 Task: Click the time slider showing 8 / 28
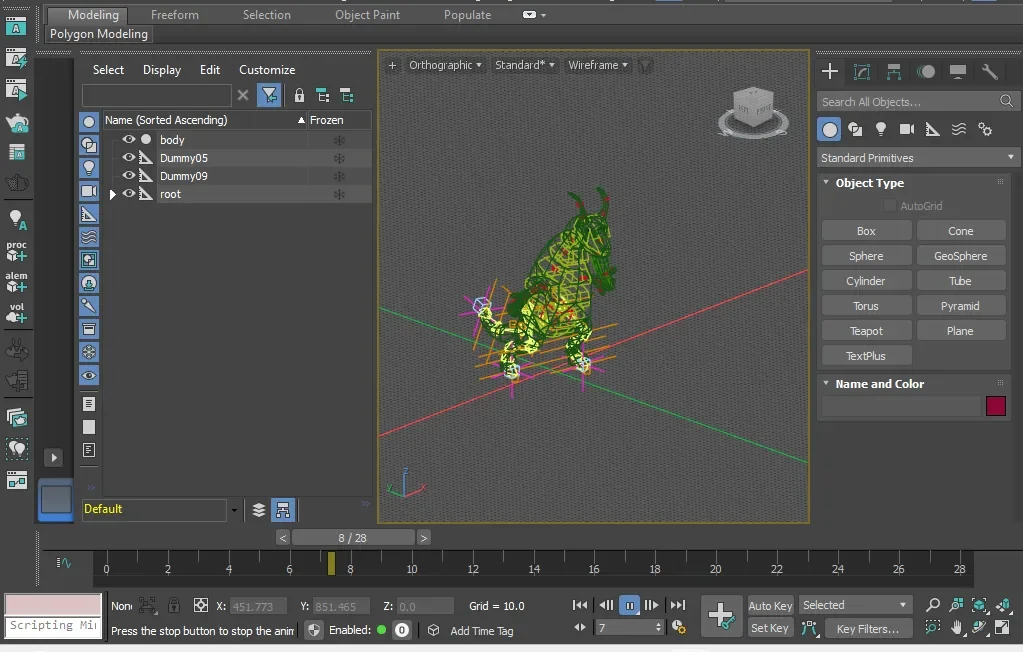[353, 538]
